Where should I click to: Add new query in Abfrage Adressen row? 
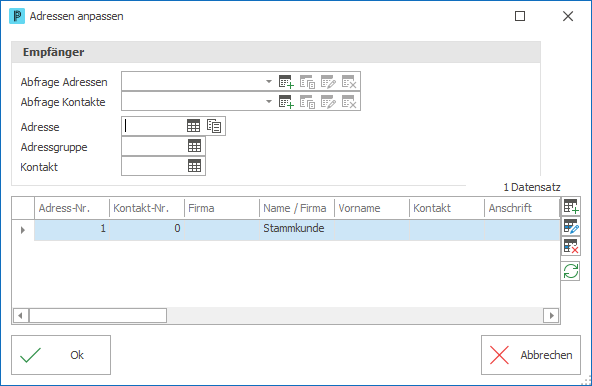click(x=286, y=82)
